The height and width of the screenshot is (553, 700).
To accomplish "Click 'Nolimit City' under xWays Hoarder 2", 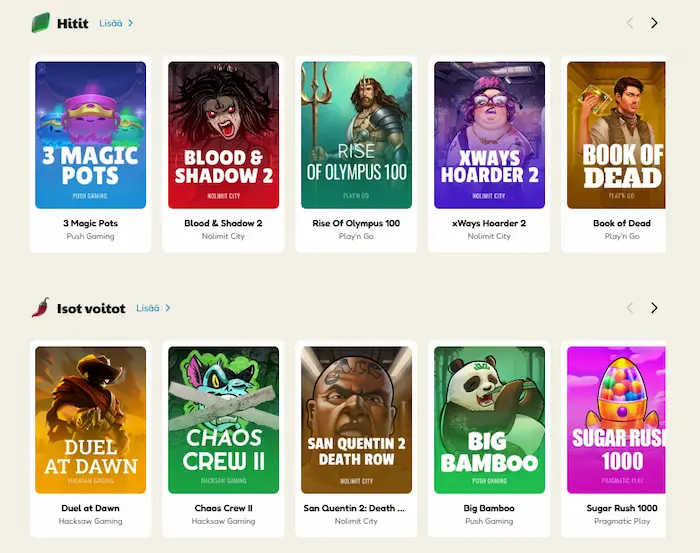I will 489,236.
